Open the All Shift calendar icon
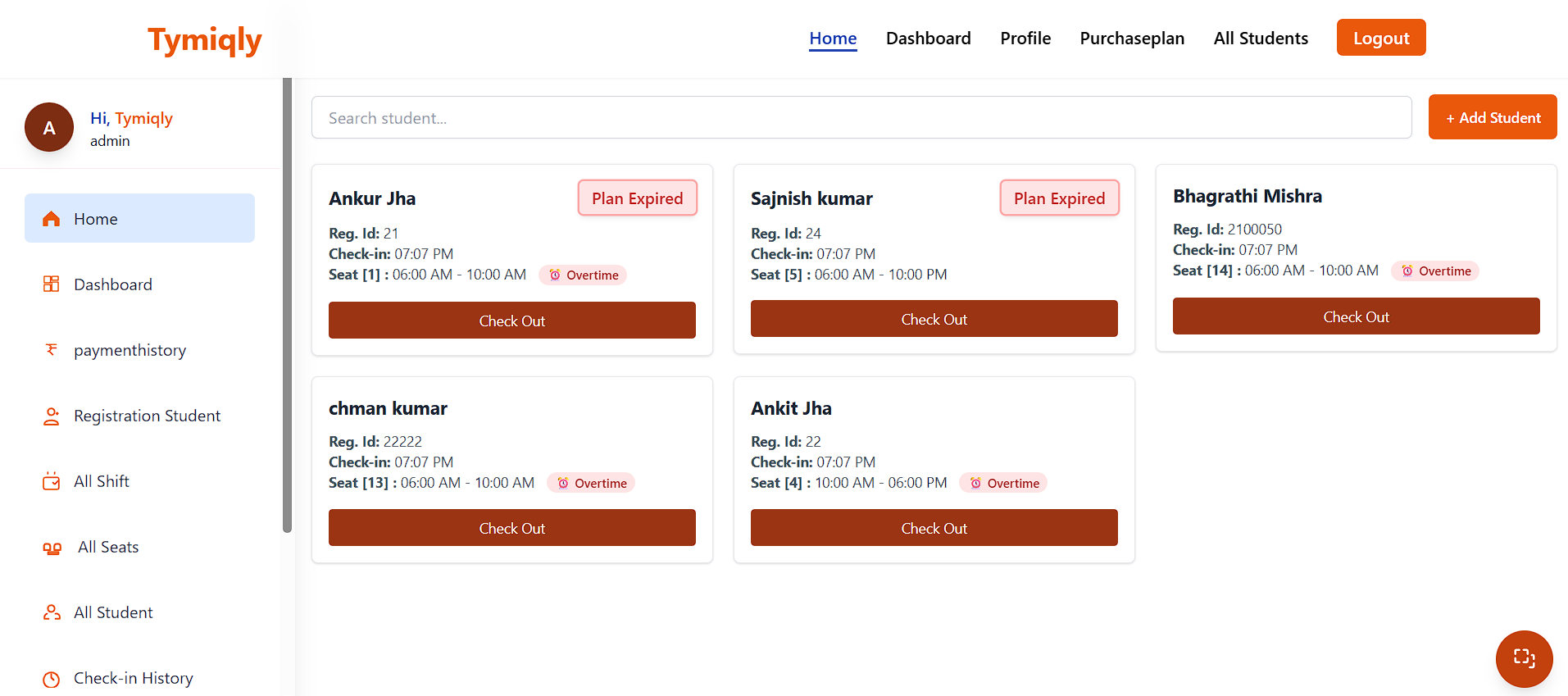Image resolution: width=1568 pixels, height=696 pixels. [51, 481]
